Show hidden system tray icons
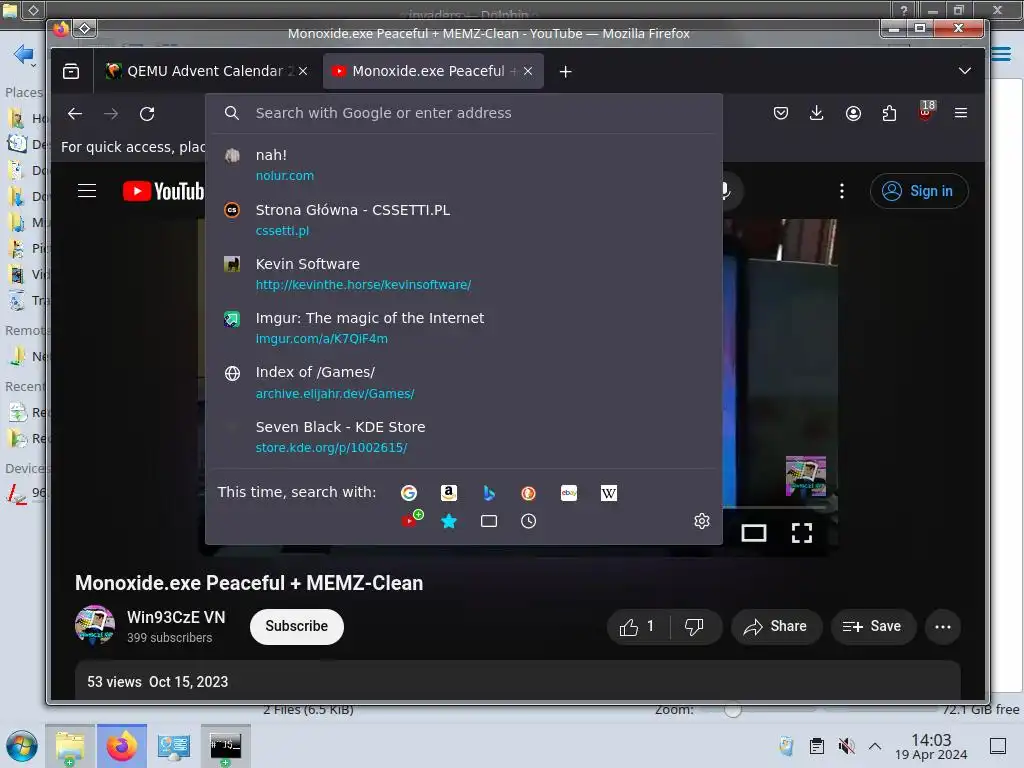This screenshot has width=1024, height=768. [875, 746]
